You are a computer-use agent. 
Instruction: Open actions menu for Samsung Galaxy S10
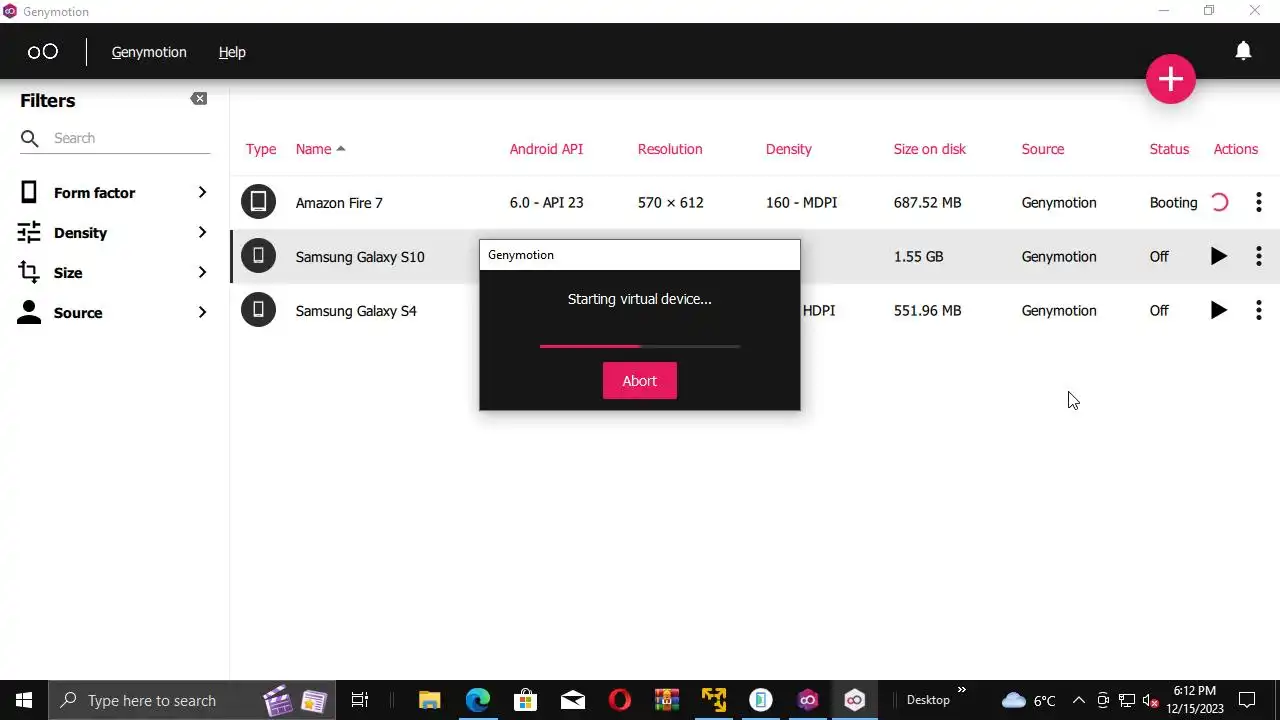1258,256
